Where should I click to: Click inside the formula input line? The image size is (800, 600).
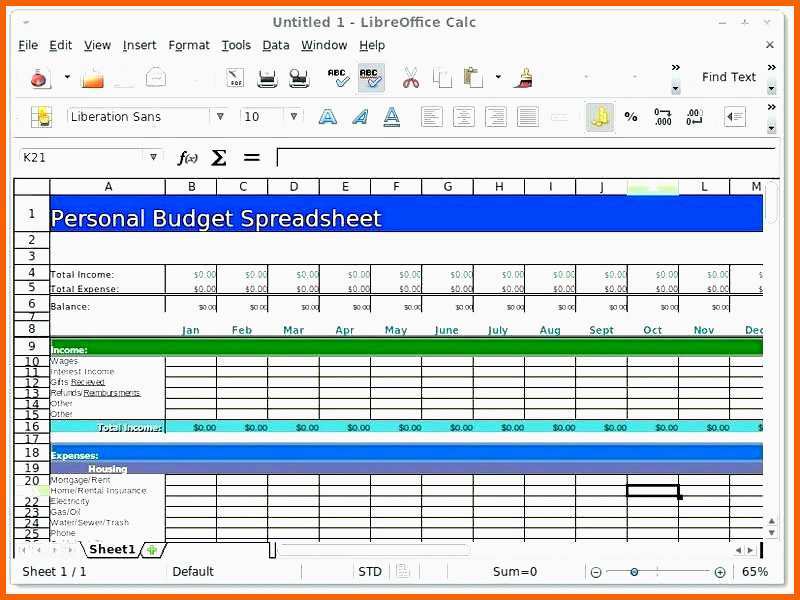[x=526, y=157]
